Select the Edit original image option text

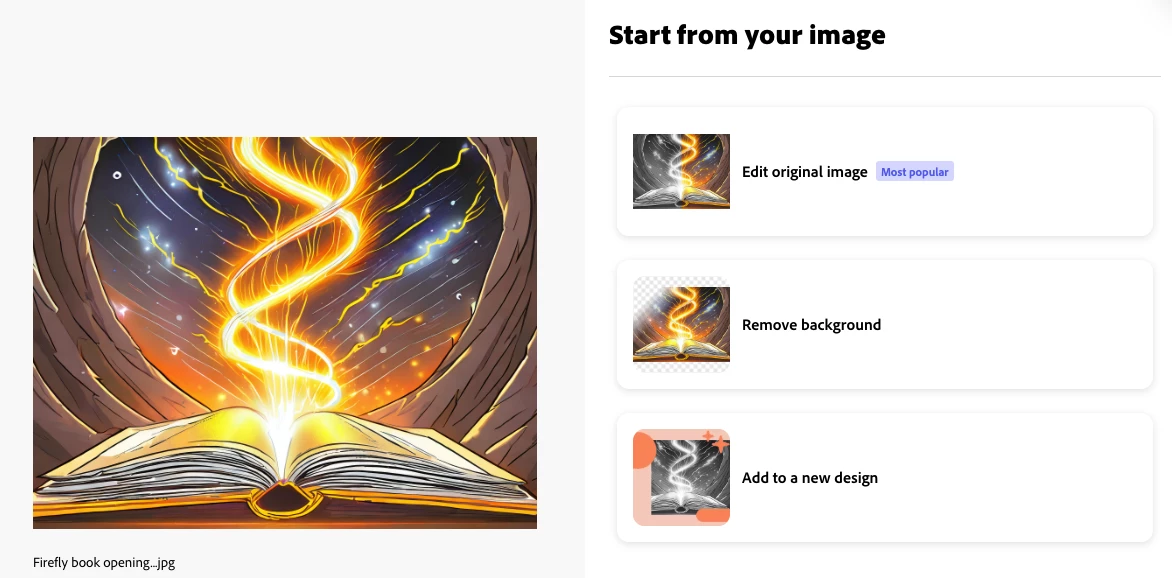click(x=804, y=171)
